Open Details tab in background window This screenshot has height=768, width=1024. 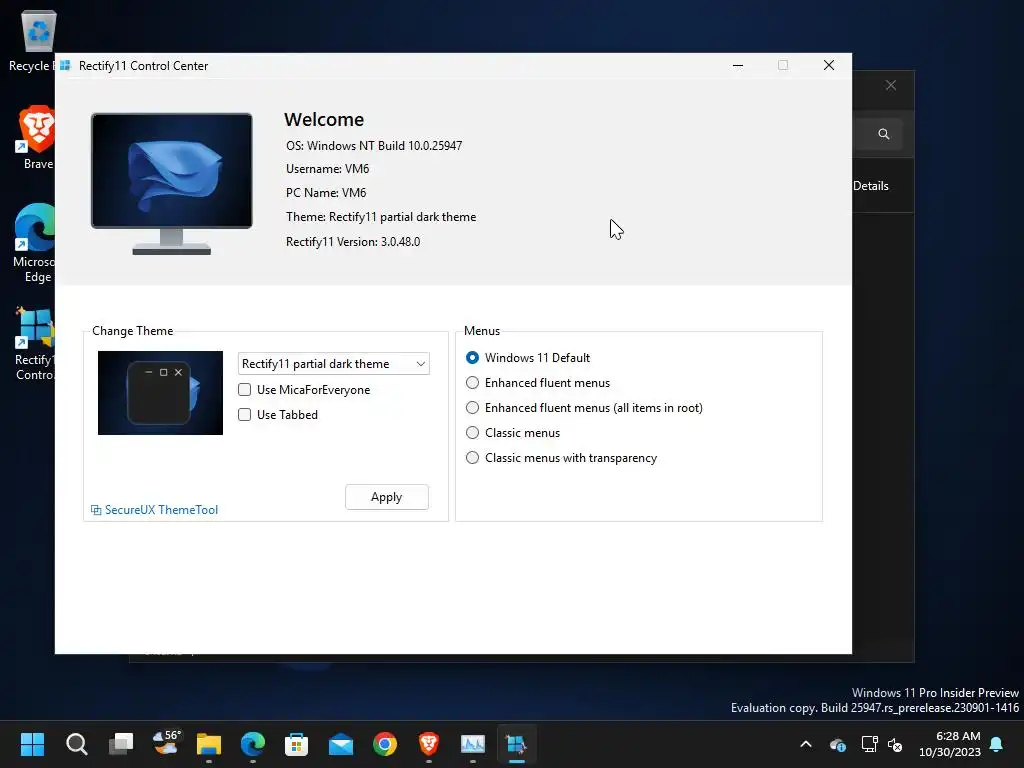871,186
